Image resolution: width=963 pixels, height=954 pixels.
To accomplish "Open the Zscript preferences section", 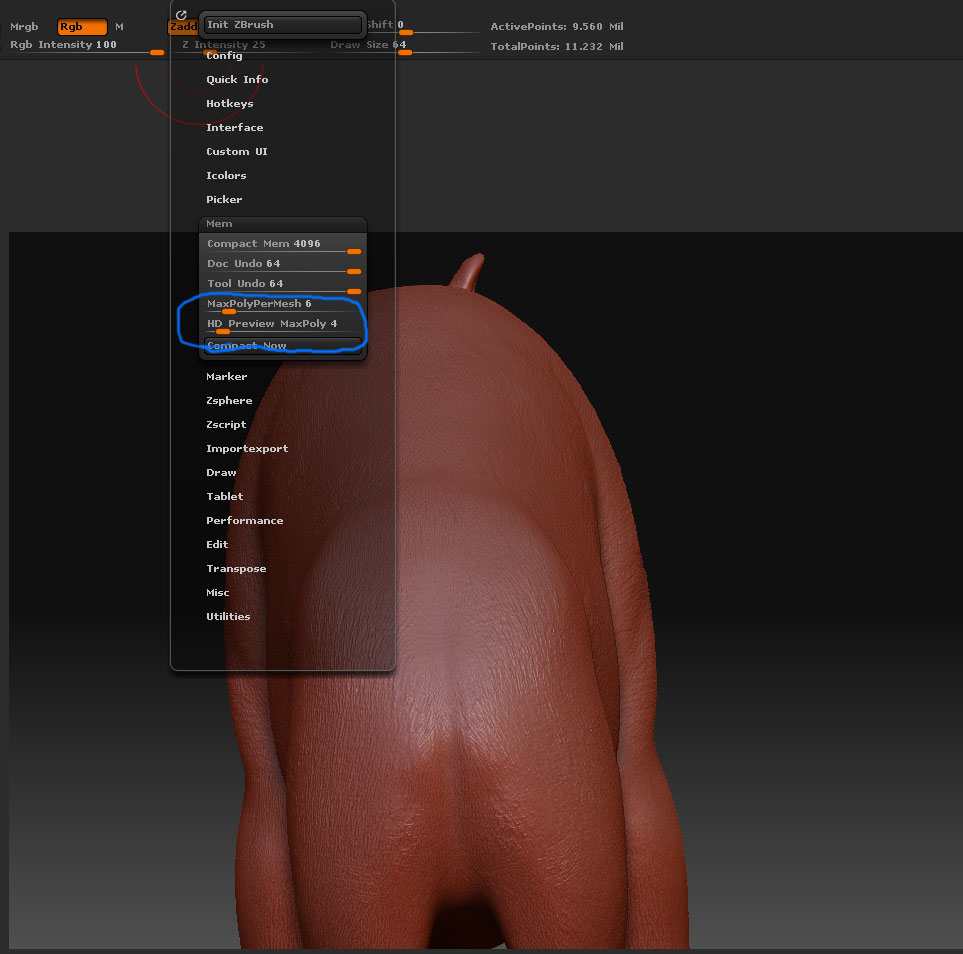I will tap(226, 424).
